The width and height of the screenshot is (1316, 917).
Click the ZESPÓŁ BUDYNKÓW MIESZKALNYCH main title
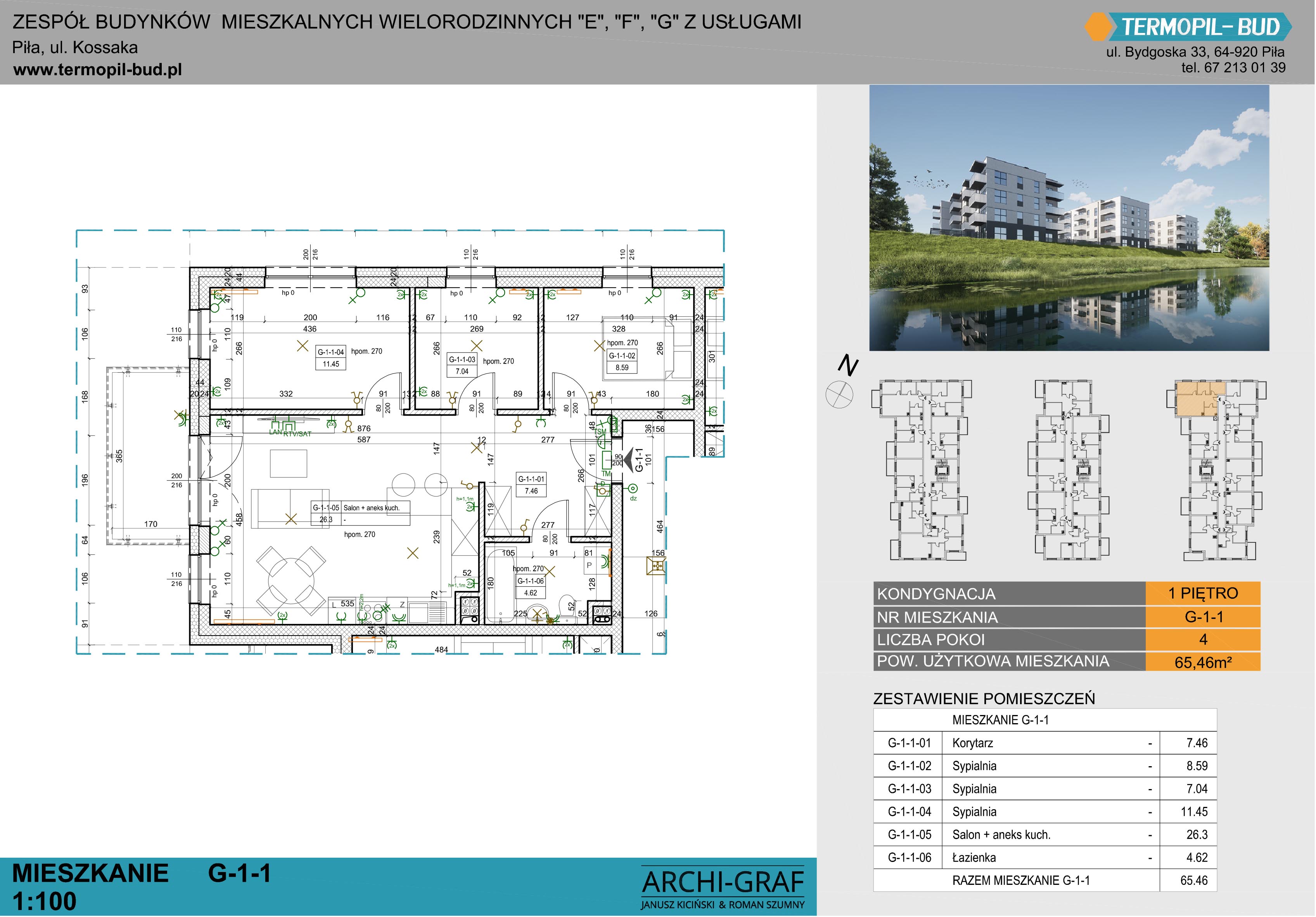click(x=407, y=22)
